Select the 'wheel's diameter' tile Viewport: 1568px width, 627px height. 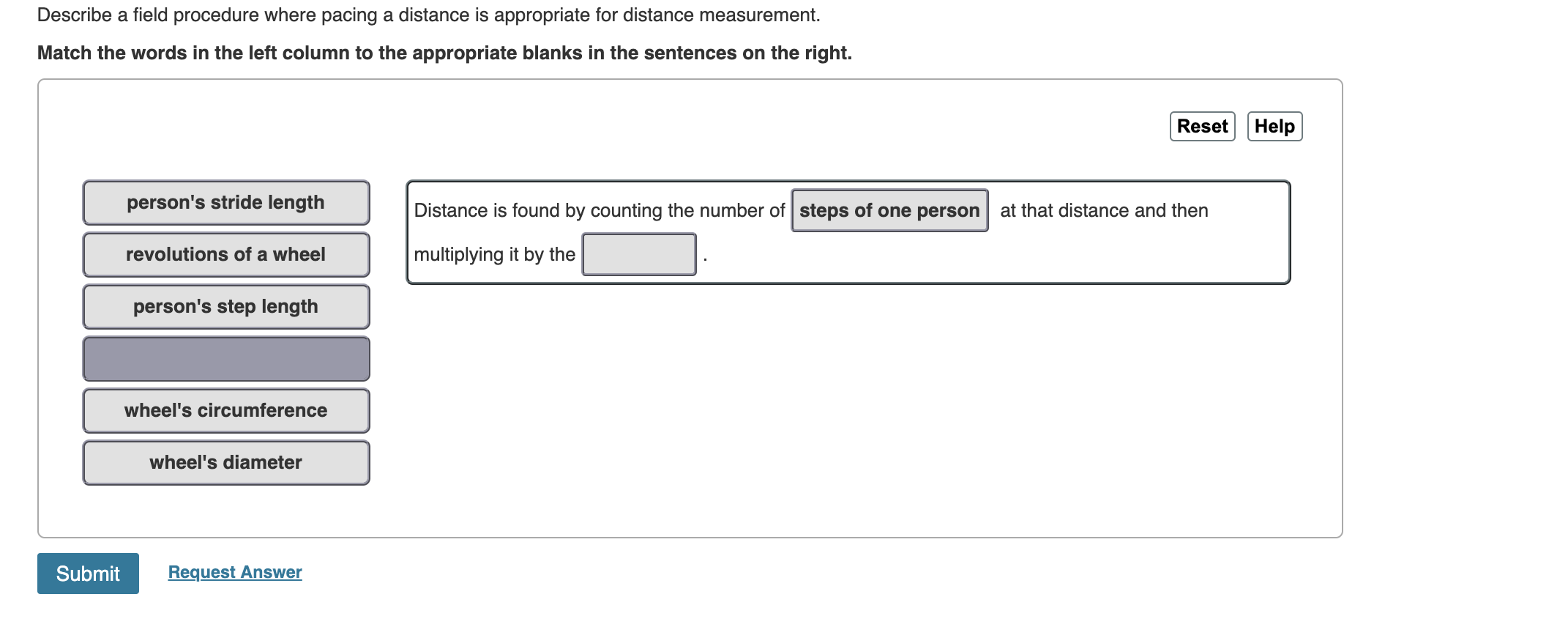coord(225,462)
